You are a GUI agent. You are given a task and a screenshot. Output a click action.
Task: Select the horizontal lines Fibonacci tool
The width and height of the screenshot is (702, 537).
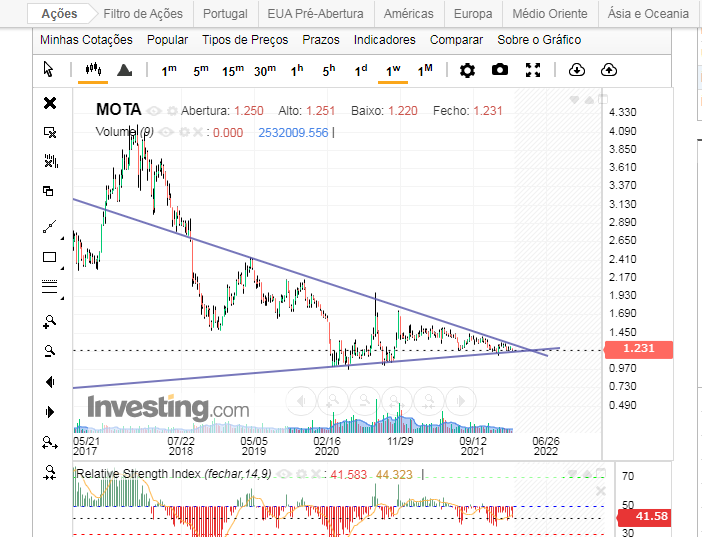[x=49, y=287]
